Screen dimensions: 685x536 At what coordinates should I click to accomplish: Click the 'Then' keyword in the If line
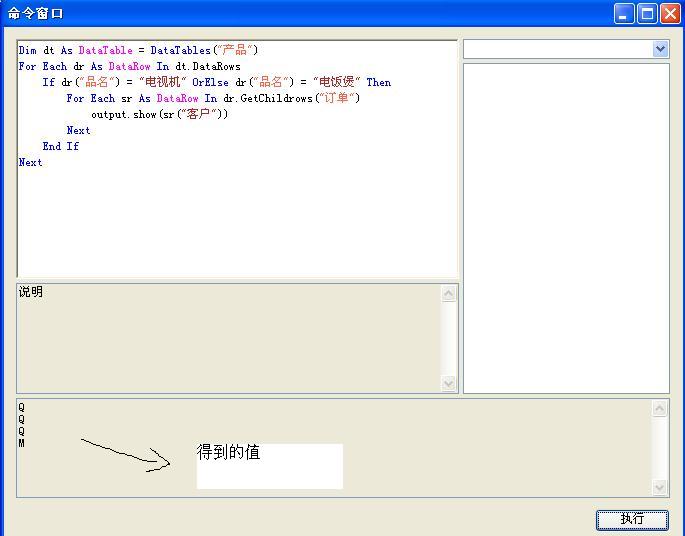click(x=378, y=82)
